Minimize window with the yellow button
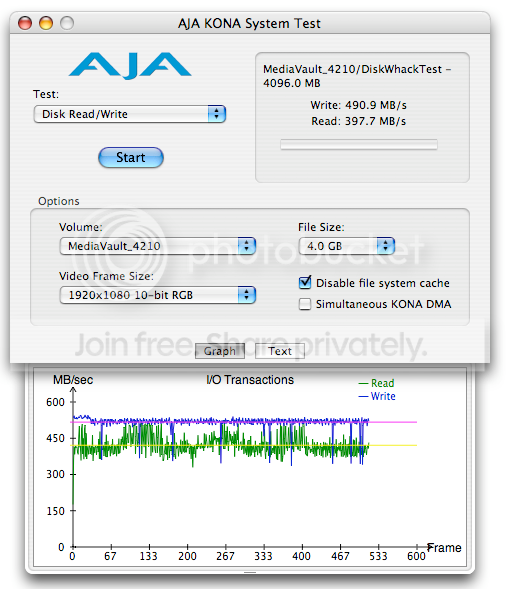 [46, 23]
